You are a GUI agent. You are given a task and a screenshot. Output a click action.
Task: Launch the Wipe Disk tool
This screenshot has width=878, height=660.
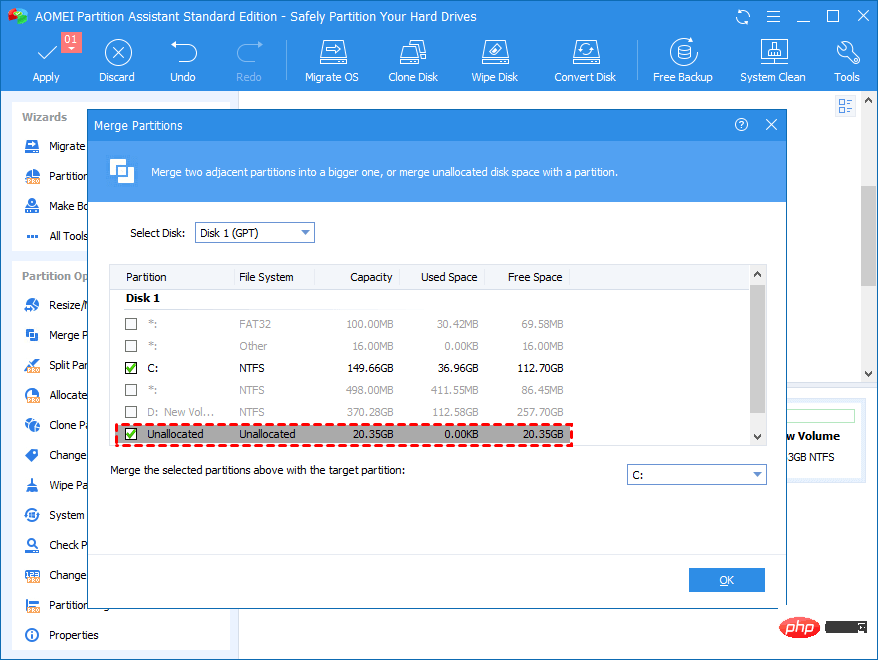coord(497,60)
